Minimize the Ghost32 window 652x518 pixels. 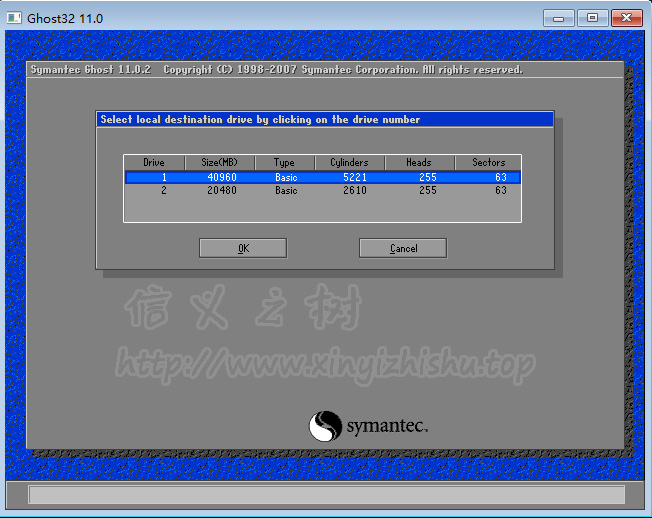[x=561, y=18]
